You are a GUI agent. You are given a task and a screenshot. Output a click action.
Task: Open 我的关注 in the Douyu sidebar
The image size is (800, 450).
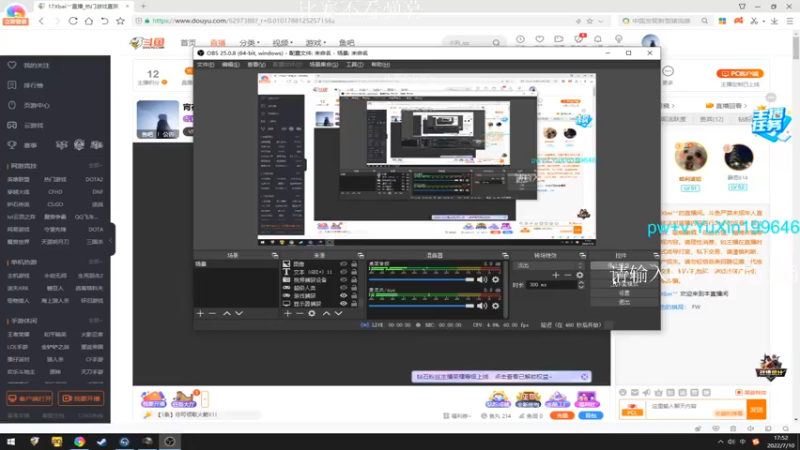37,65
